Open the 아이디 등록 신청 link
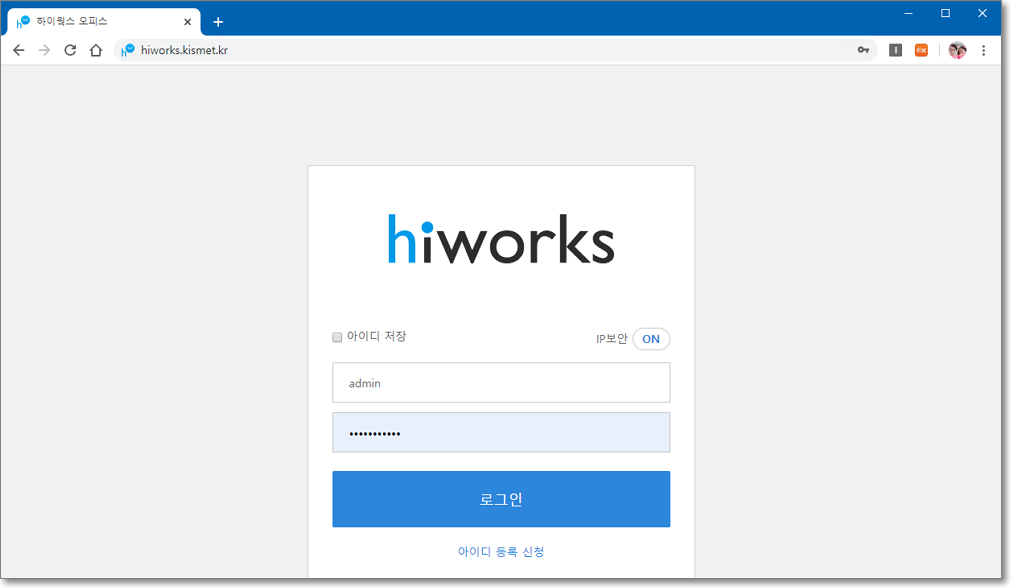Image resolution: width=1011 pixels, height=588 pixels. tap(501, 552)
